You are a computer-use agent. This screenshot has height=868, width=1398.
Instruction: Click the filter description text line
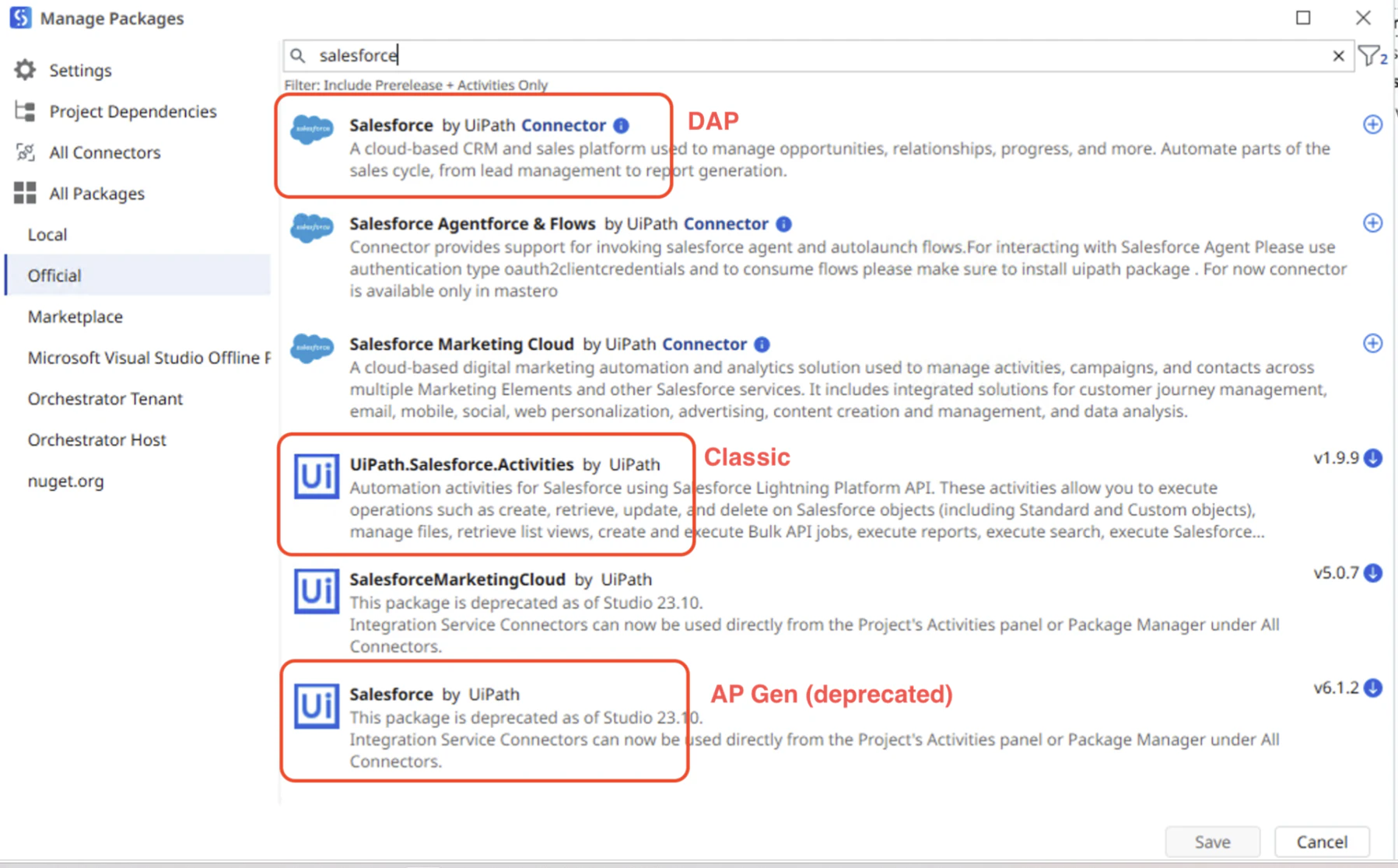(x=415, y=85)
